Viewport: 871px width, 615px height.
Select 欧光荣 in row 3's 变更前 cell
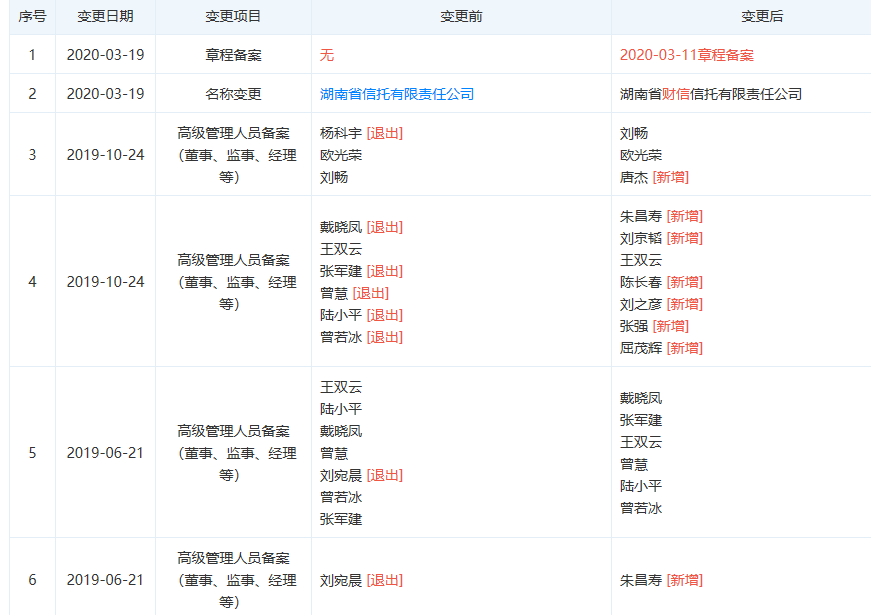(x=341, y=155)
